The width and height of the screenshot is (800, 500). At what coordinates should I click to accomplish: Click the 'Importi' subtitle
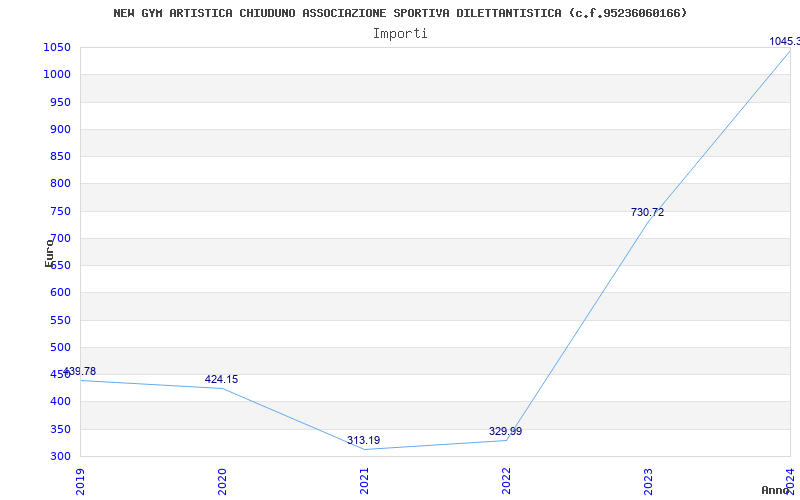tap(400, 34)
